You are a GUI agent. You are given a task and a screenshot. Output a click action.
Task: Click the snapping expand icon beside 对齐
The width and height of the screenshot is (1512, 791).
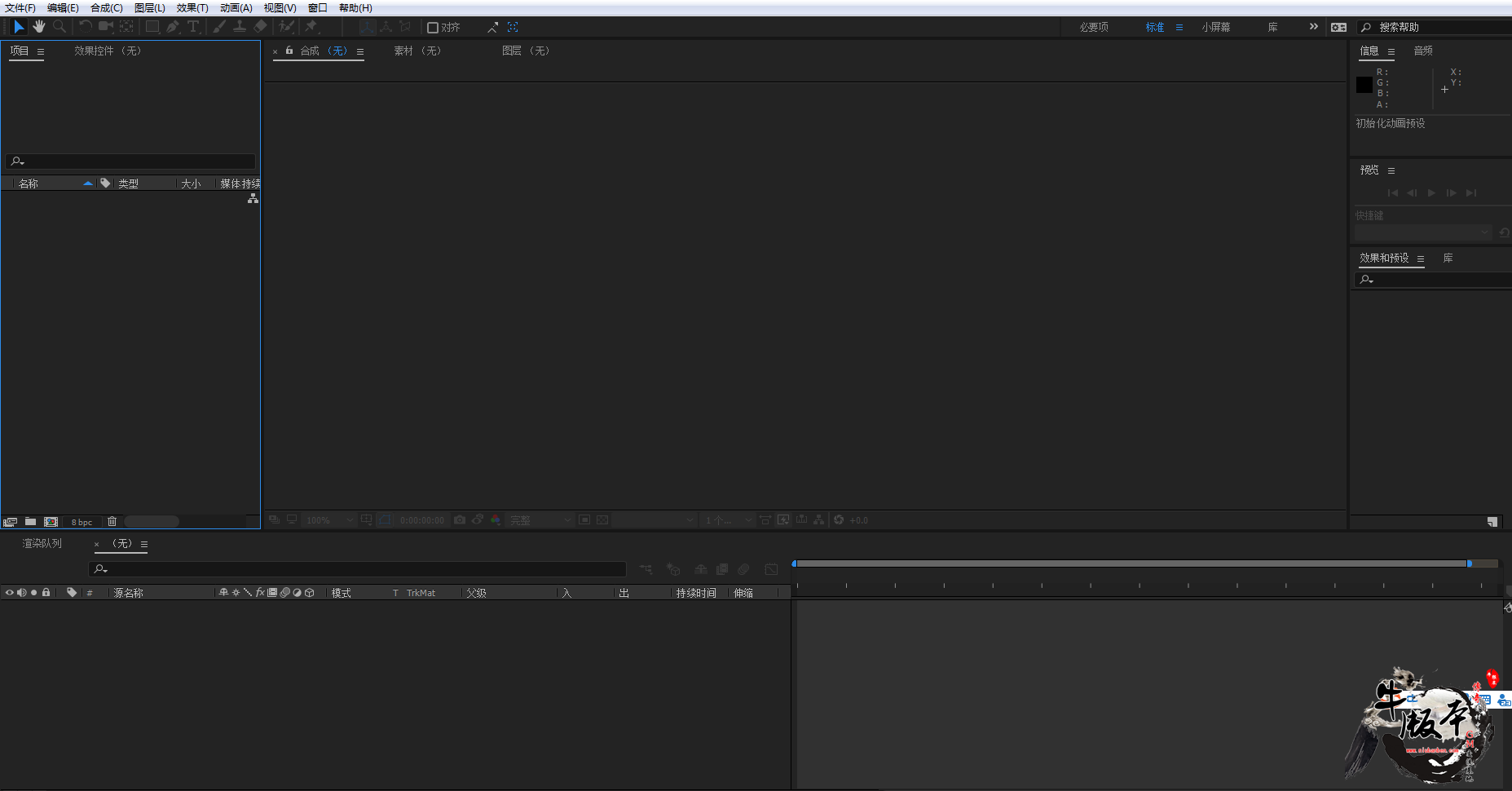492,28
